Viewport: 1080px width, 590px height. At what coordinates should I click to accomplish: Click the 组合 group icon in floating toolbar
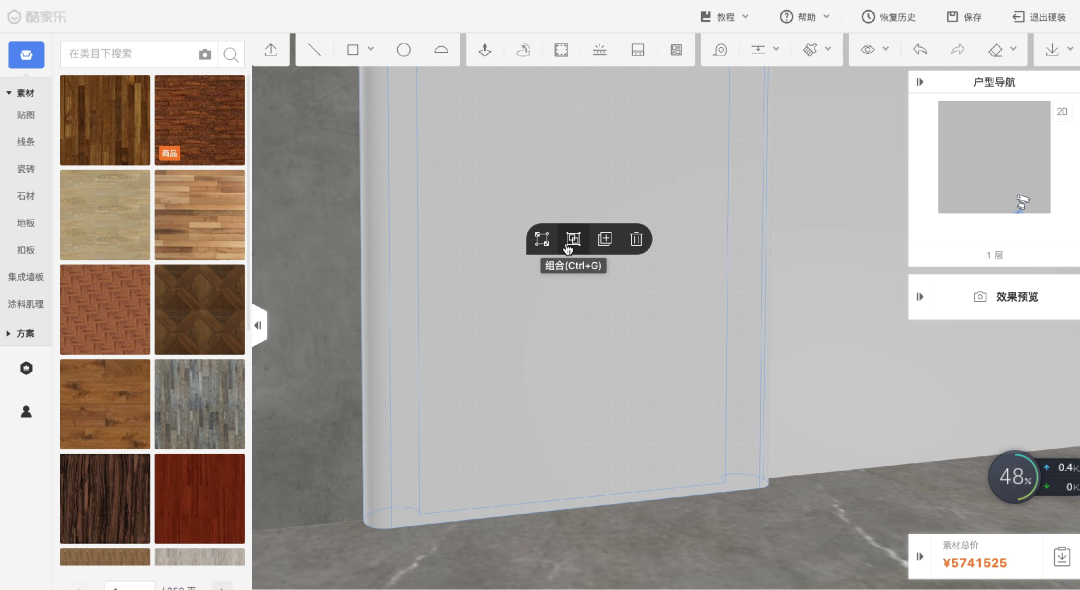pyautogui.click(x=573, y=239)
